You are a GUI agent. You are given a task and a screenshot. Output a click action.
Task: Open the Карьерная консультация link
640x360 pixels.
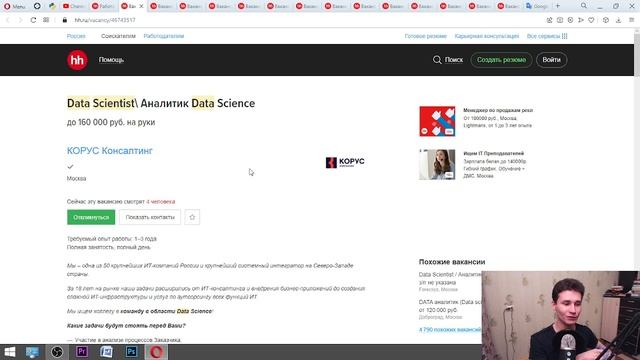coord(487,36)
